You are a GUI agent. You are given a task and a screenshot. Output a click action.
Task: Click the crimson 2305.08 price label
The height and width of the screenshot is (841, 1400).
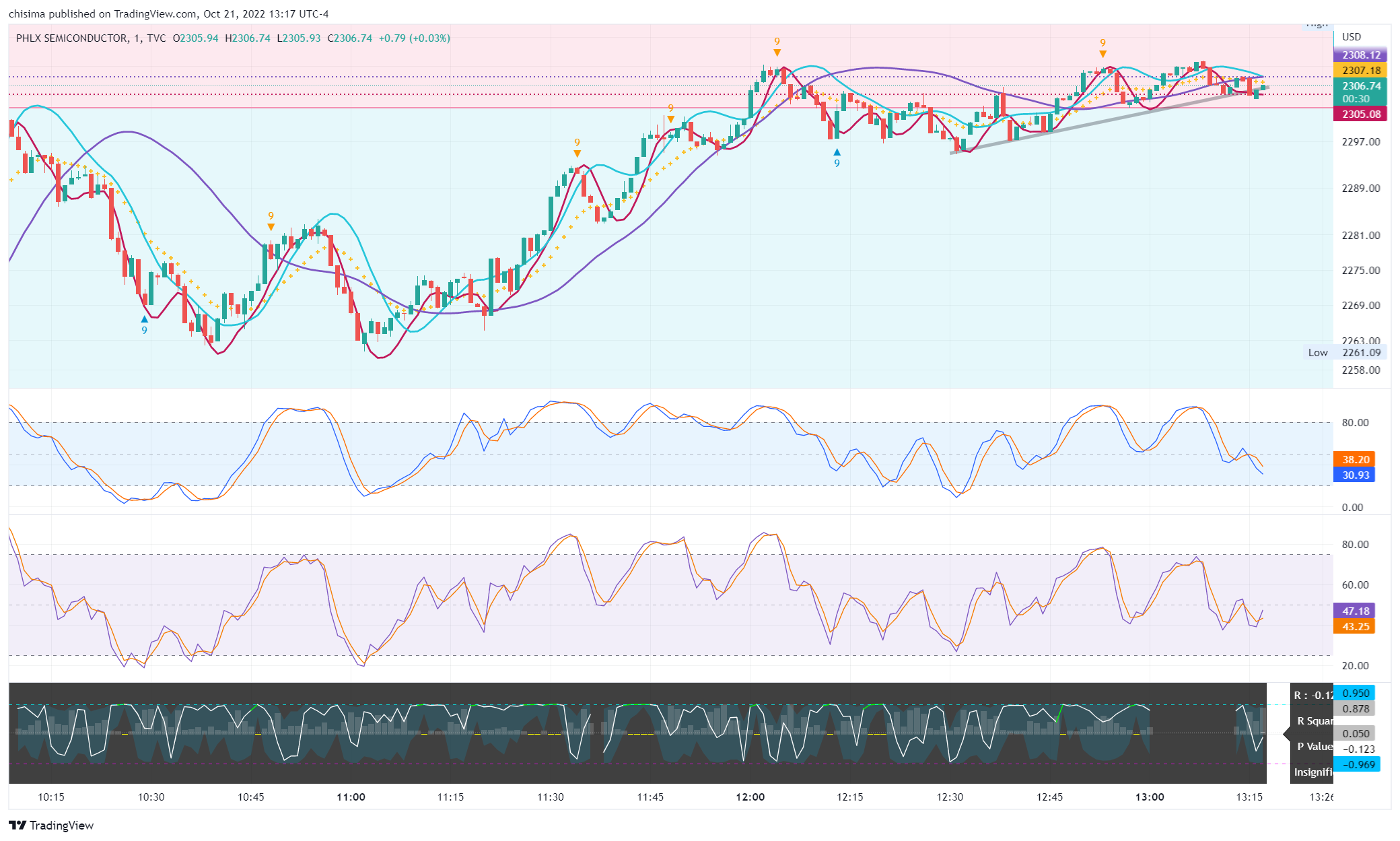pyautogui.click(x=1360, y=114)
